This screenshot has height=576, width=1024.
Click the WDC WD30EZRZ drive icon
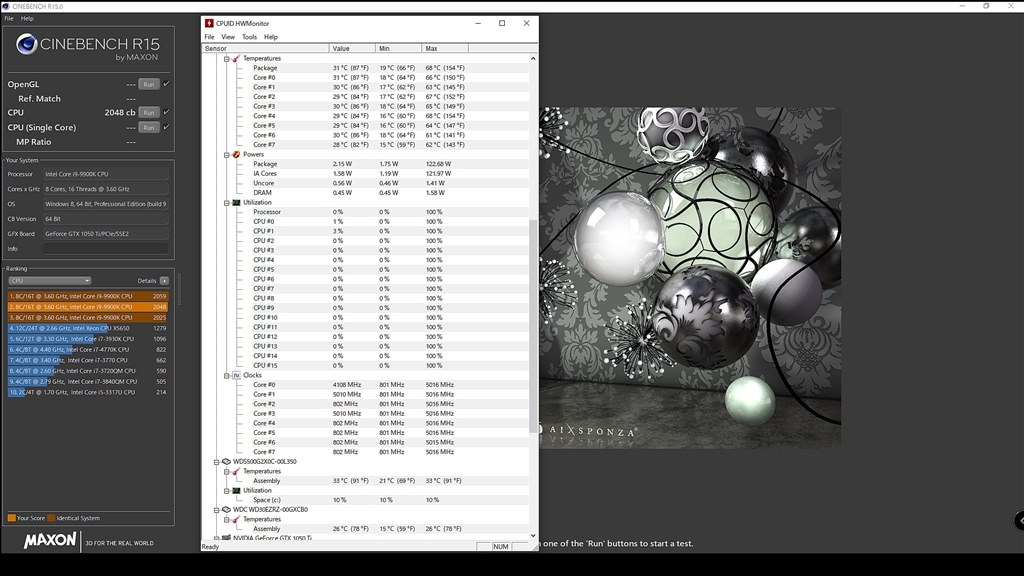(226, 509)
